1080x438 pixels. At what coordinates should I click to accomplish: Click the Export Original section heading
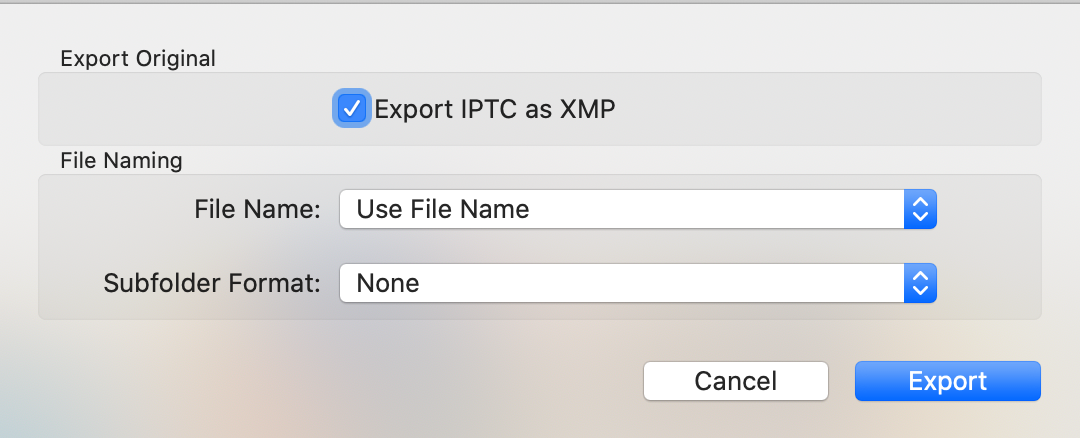(138, 59)
